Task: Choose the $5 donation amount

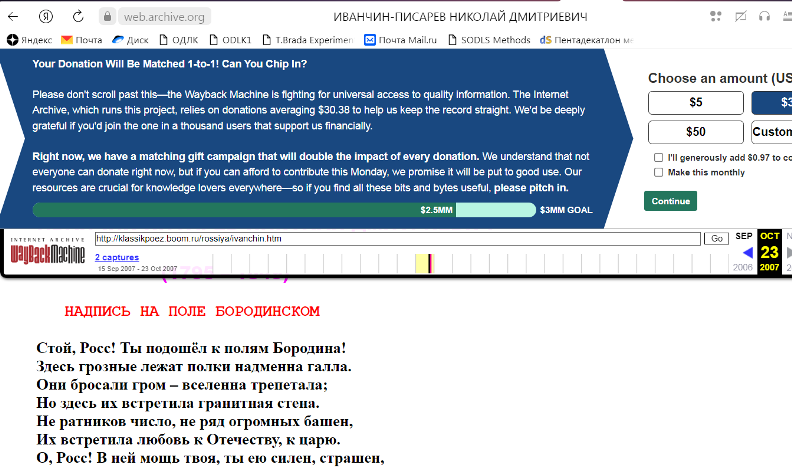Action: [696, 102]
